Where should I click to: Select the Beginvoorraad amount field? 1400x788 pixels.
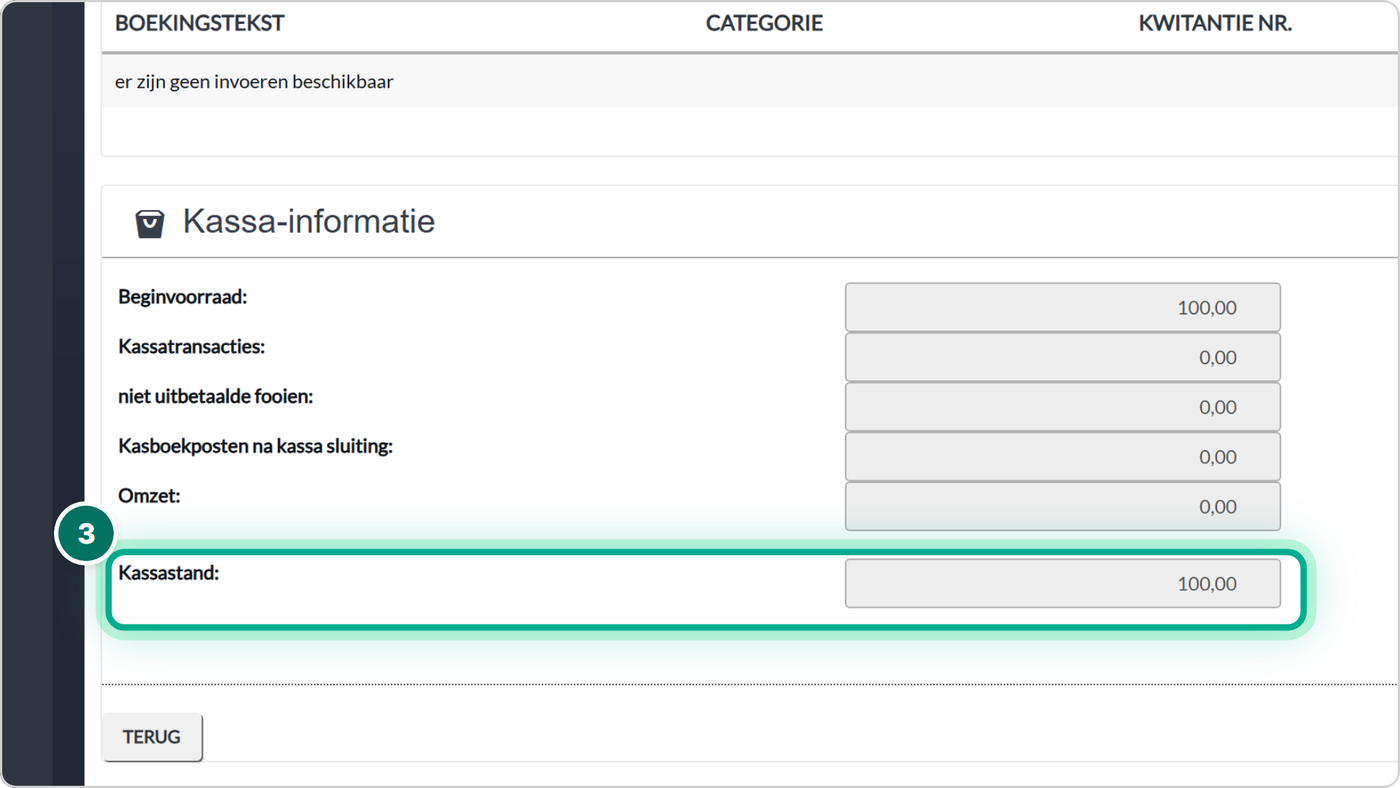[1062, 307]
